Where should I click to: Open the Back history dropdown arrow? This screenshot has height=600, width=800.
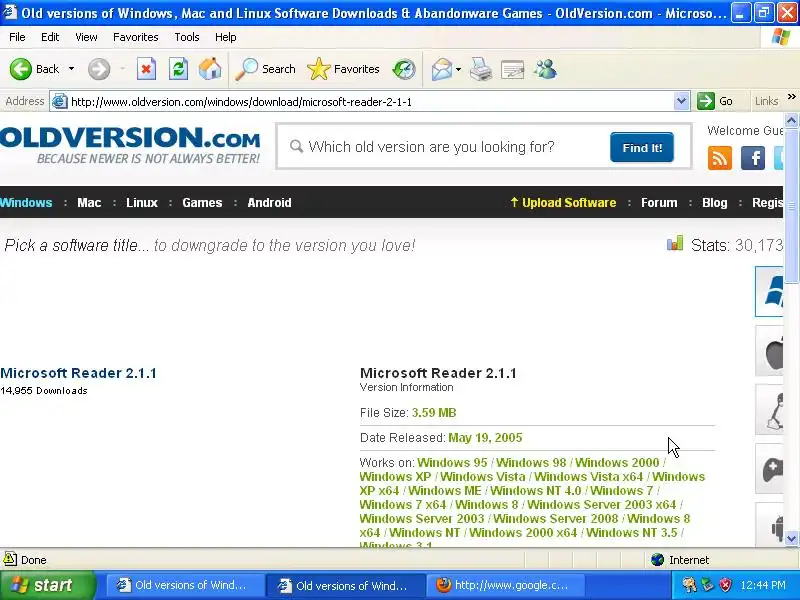point(71,69)
